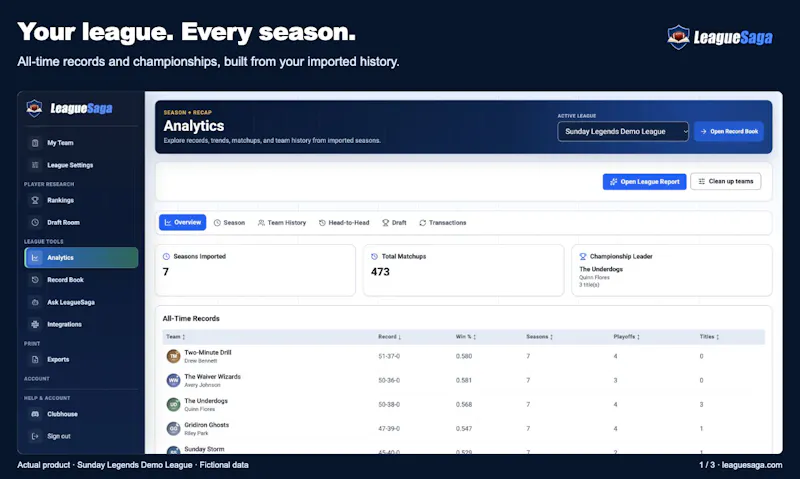The height and width of the screenshot is (479, 800).
Task: Switch to the Team History tab
Action: coord(282,223)
